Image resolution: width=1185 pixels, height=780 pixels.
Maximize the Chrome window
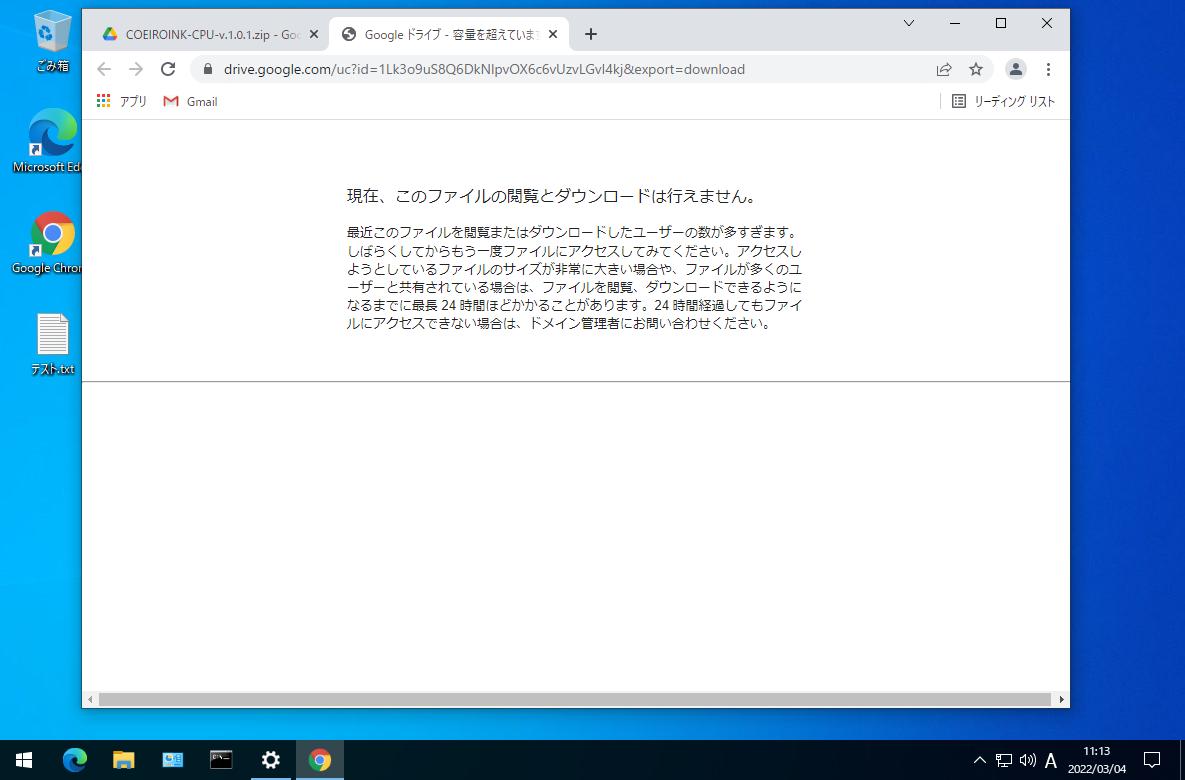1001,23
